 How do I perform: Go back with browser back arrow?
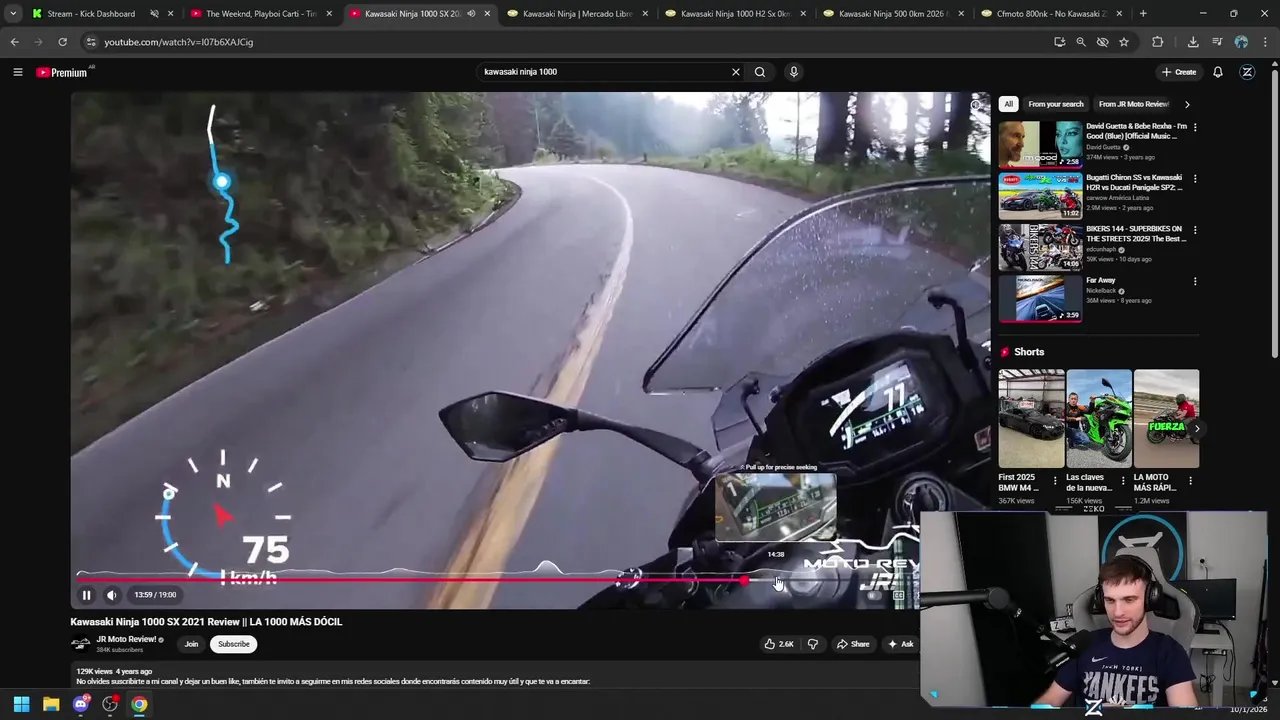[x=14, y=42]
